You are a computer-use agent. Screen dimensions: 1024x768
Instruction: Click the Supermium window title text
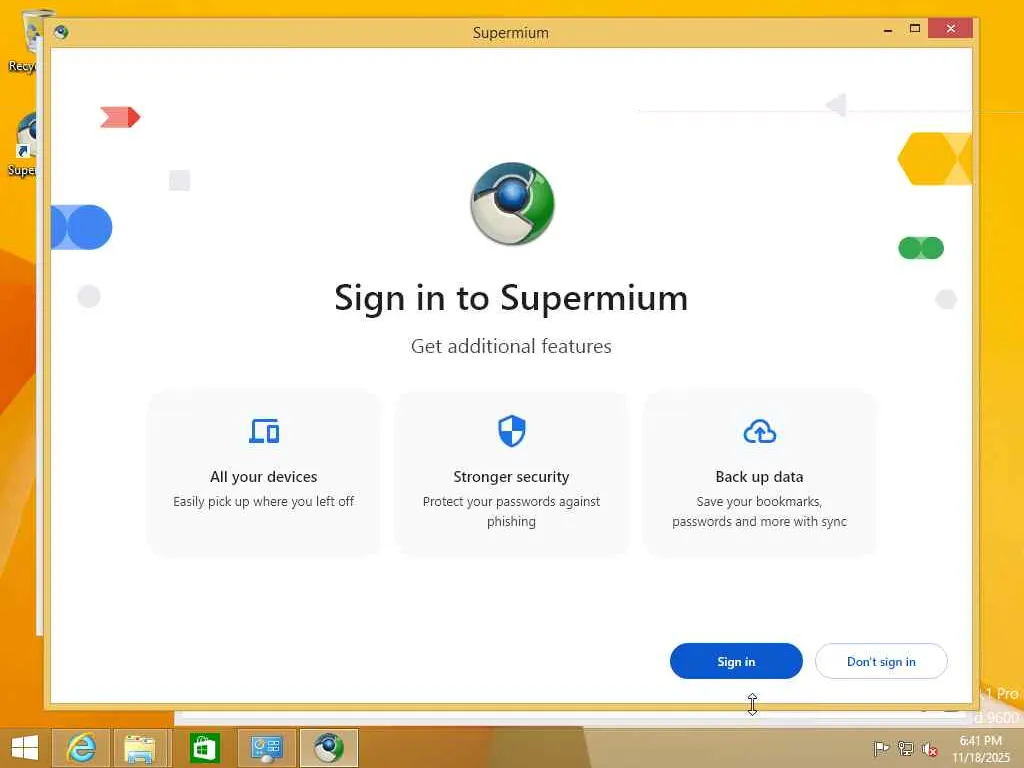(x=511, y=33)
